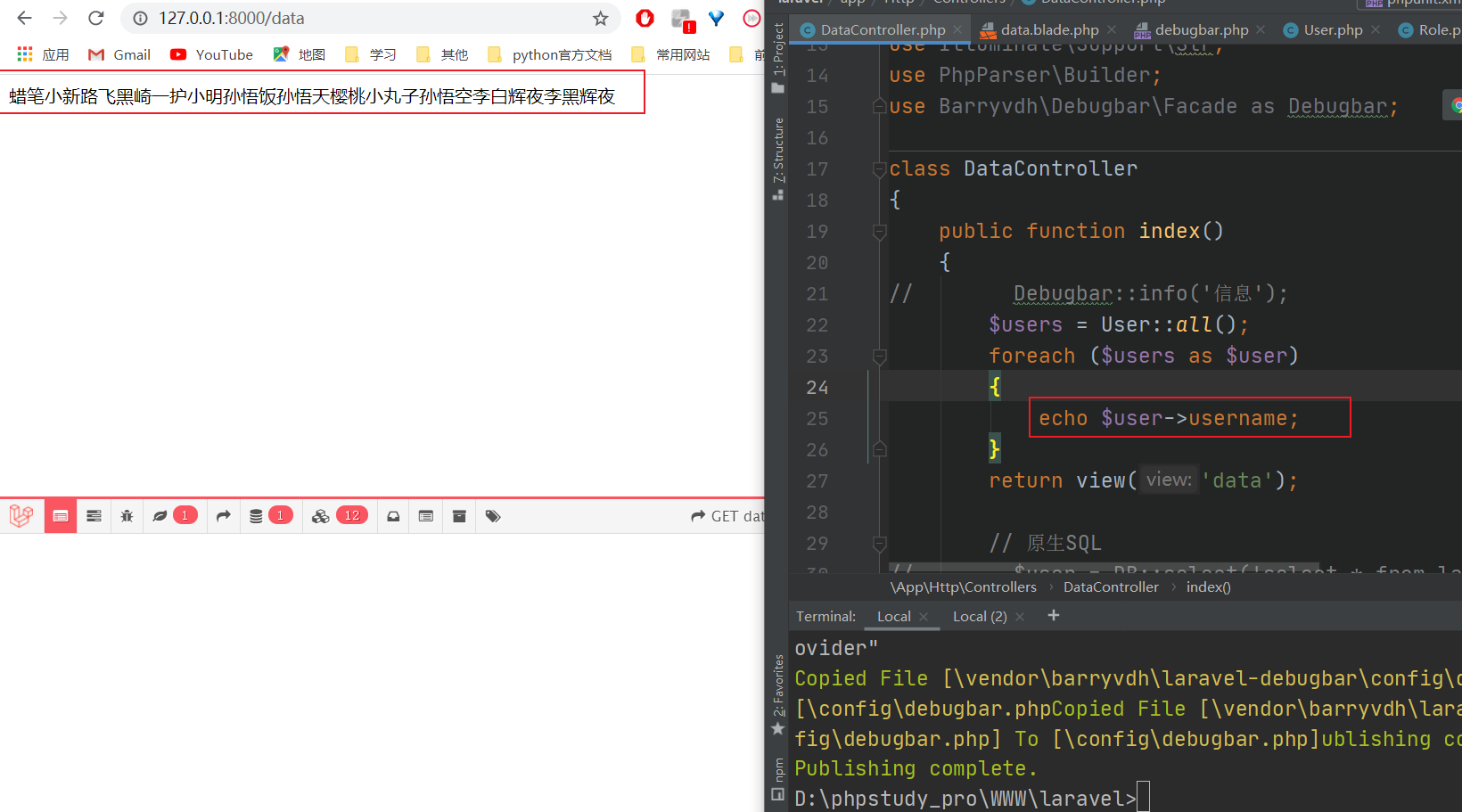The height and width of the screenshot is (812, 1462).
Task: Open the Debugbar Gate list icon
Action: [x=426, y=516]
